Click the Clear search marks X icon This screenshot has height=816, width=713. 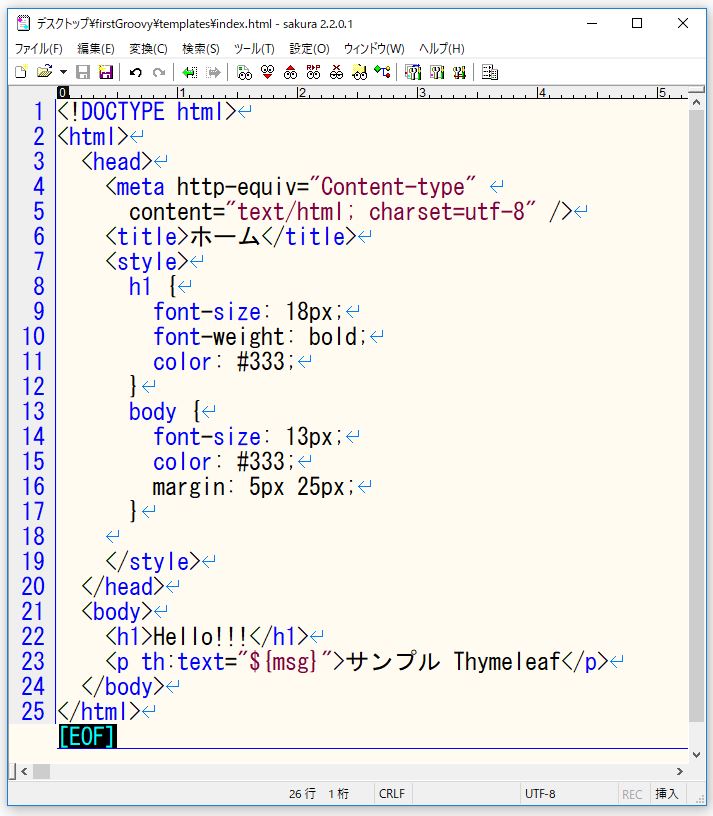coord(337,72)
